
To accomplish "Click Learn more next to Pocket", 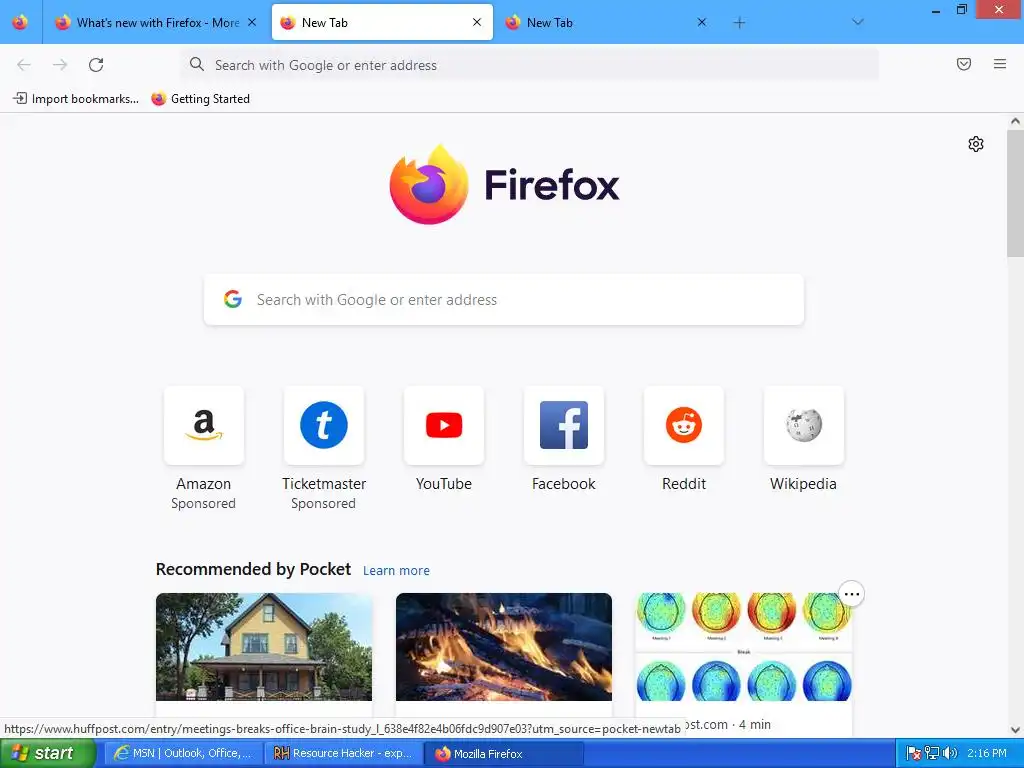I will [396, 570].
